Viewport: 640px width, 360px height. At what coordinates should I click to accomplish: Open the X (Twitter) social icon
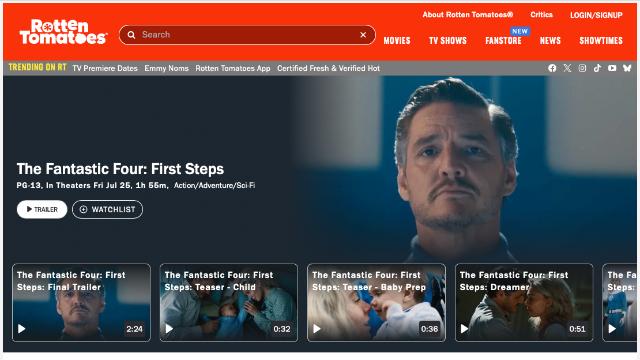coord(567,68)
